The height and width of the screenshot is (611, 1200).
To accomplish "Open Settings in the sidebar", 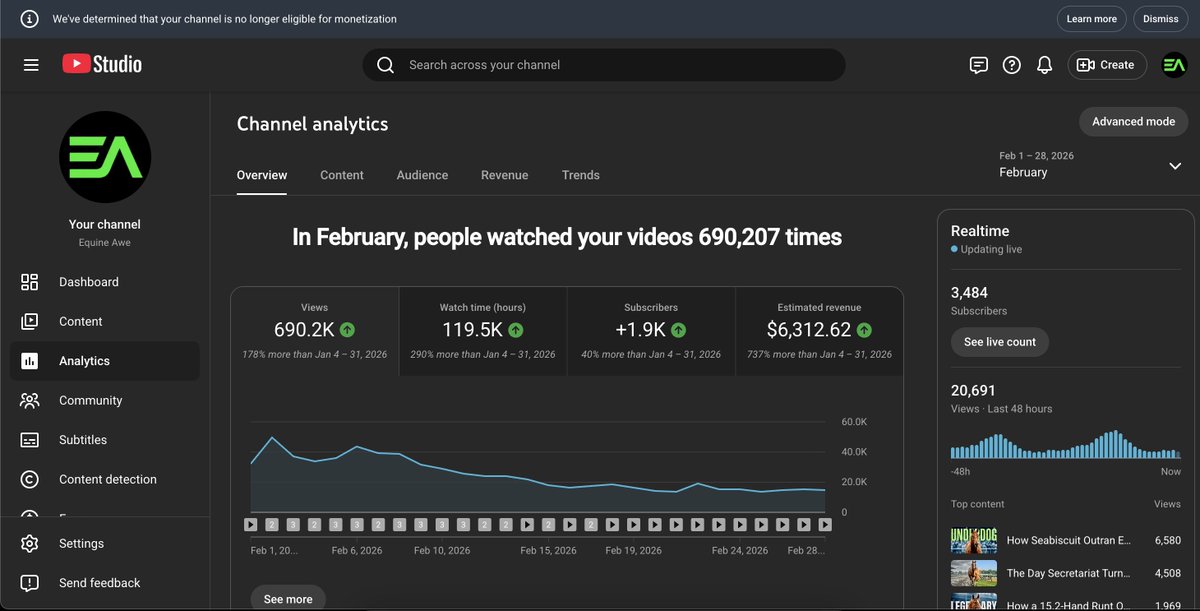I will 105,543.
